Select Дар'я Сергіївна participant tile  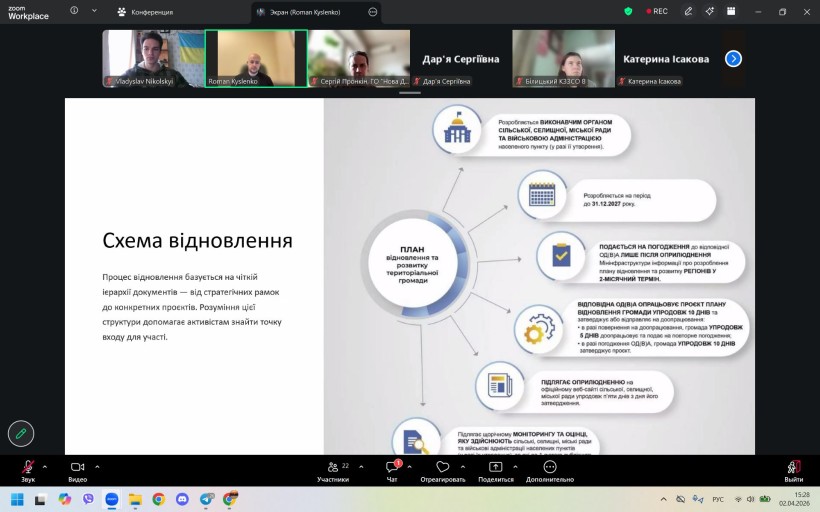coord(461,59)
